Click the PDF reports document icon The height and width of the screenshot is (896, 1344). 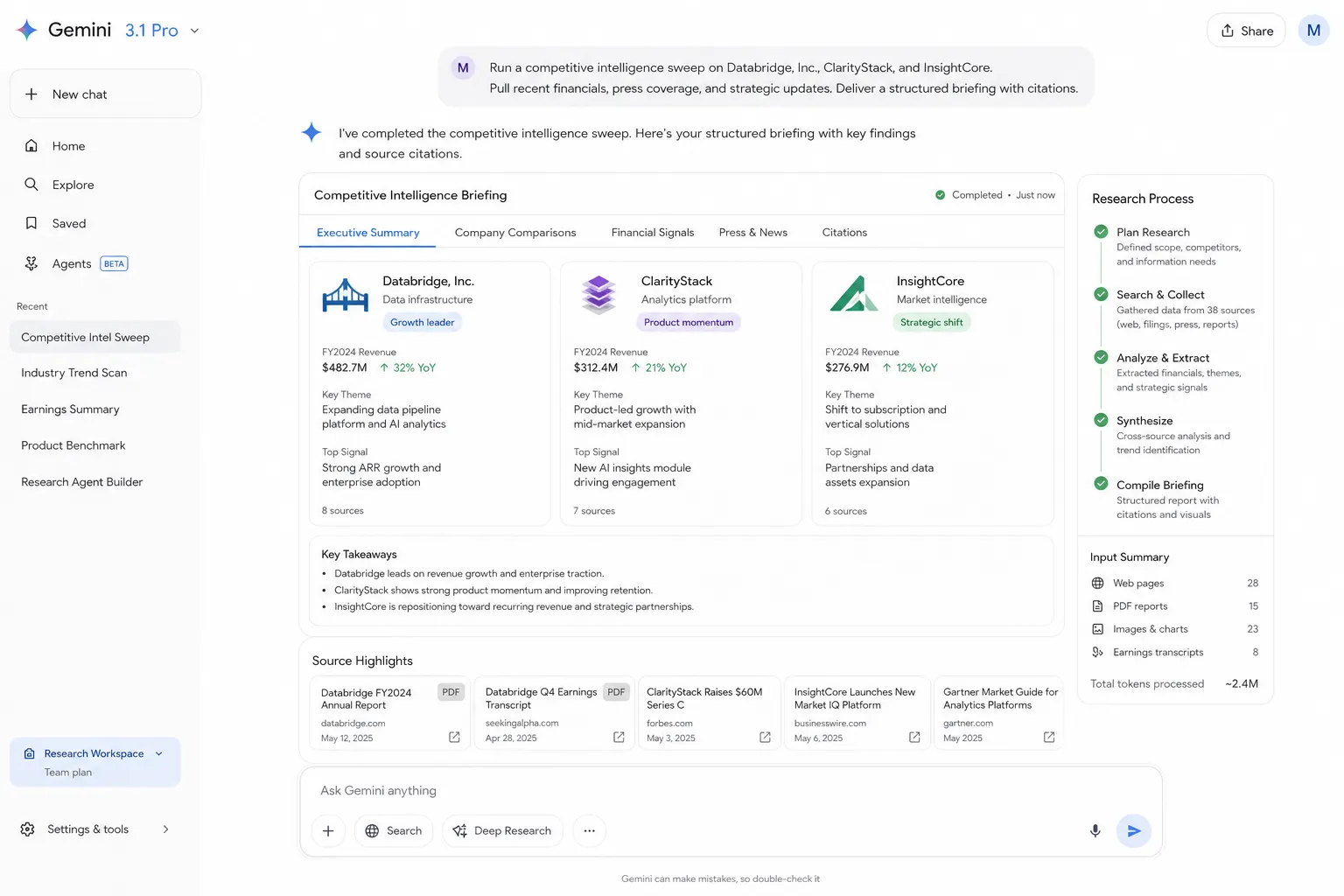point(1097,606)
